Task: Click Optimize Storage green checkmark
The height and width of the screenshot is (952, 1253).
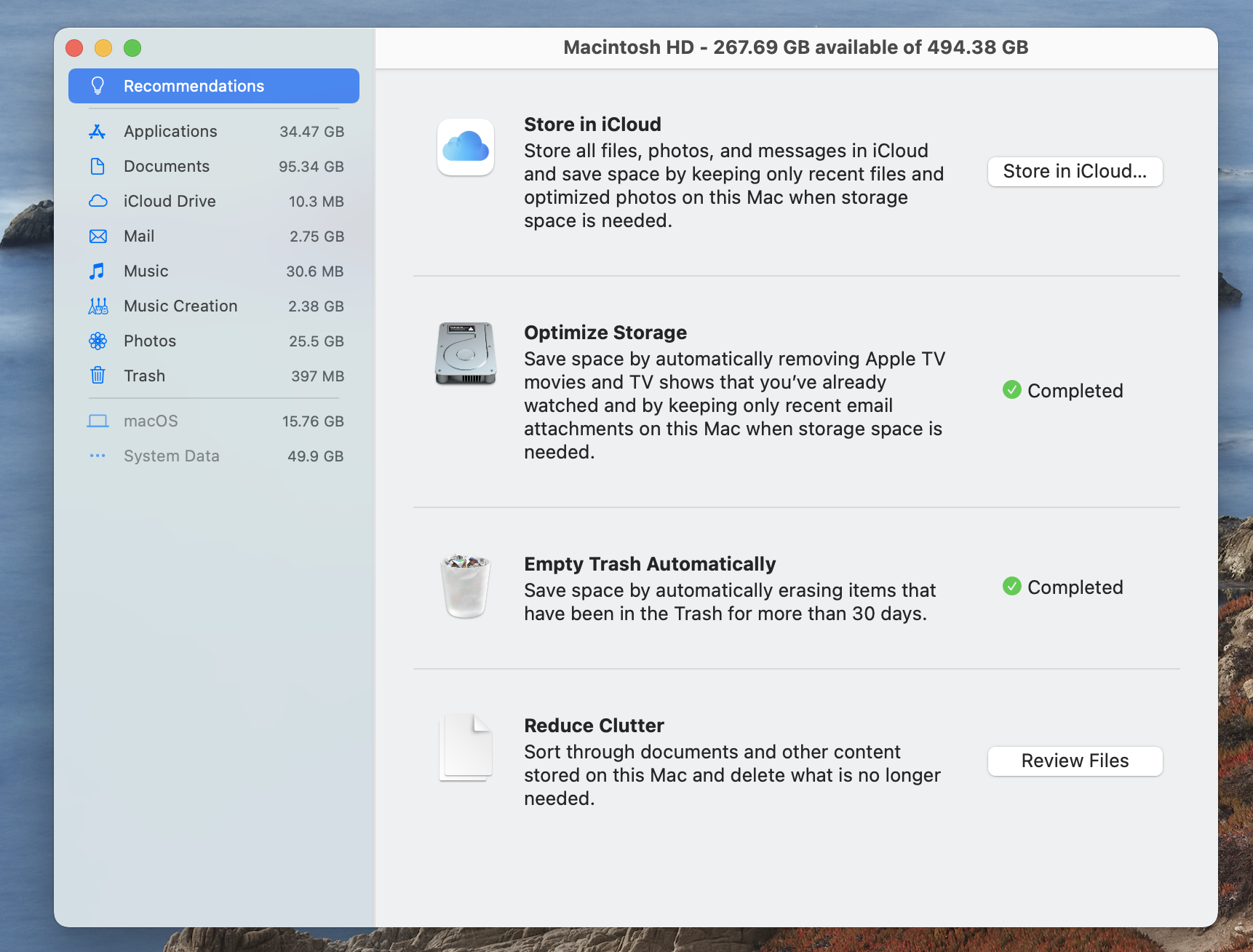Action: 1011,390
